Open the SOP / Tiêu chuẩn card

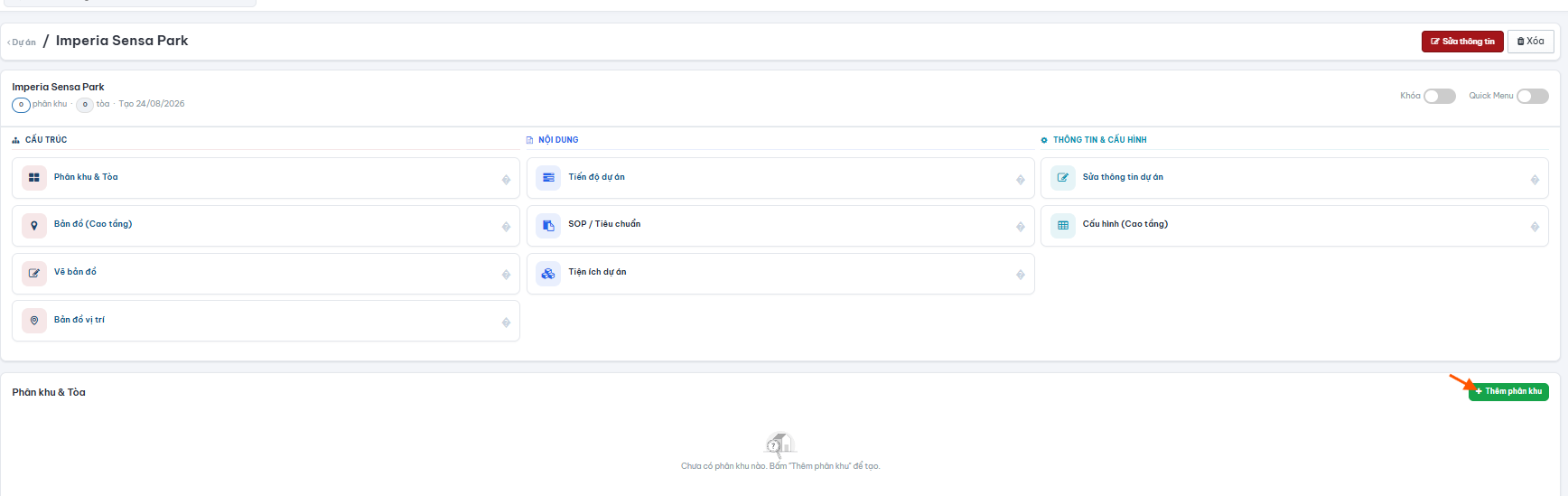[780, 226]
